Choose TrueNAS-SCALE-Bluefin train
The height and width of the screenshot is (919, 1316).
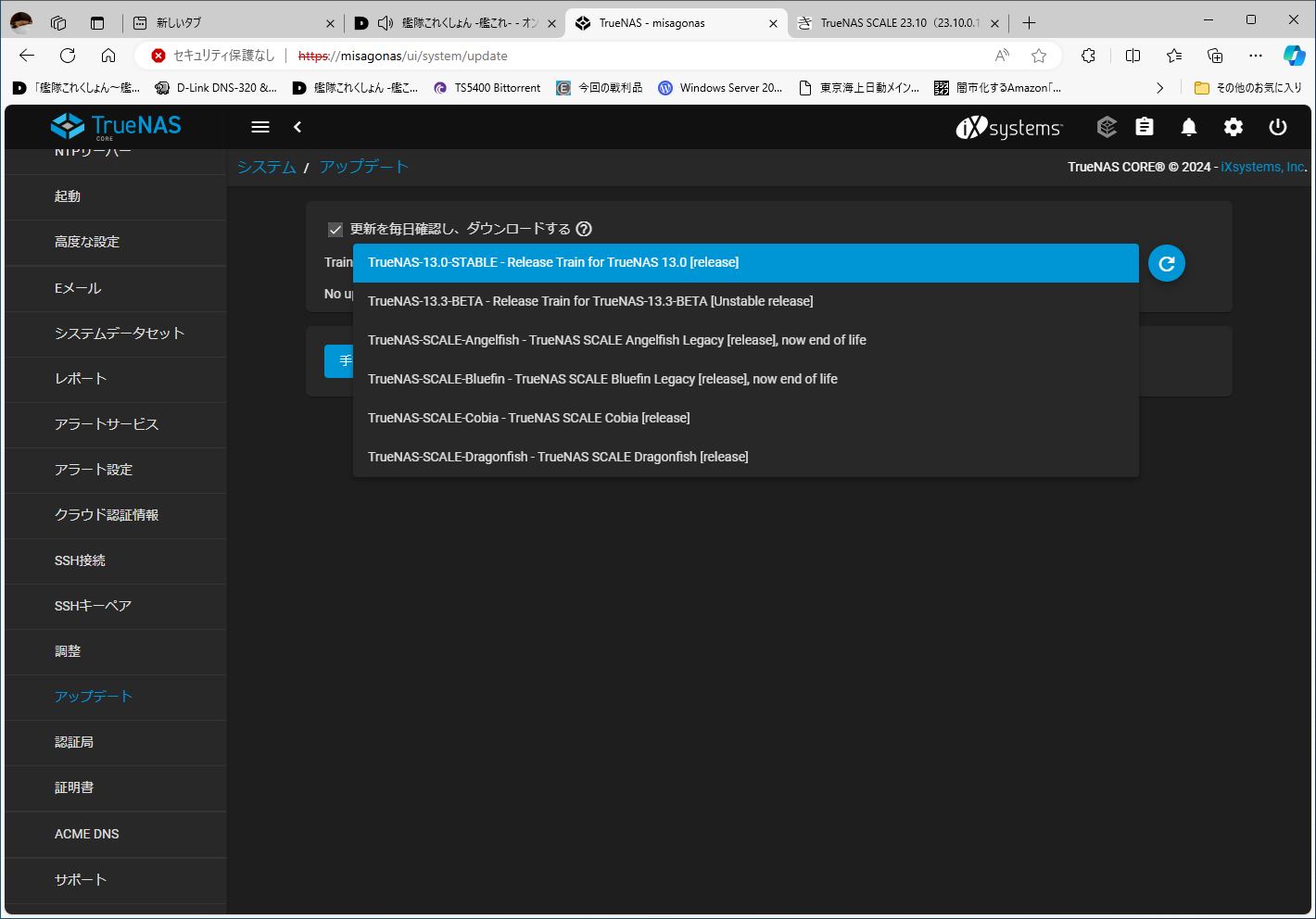click(x=746, y=379)
